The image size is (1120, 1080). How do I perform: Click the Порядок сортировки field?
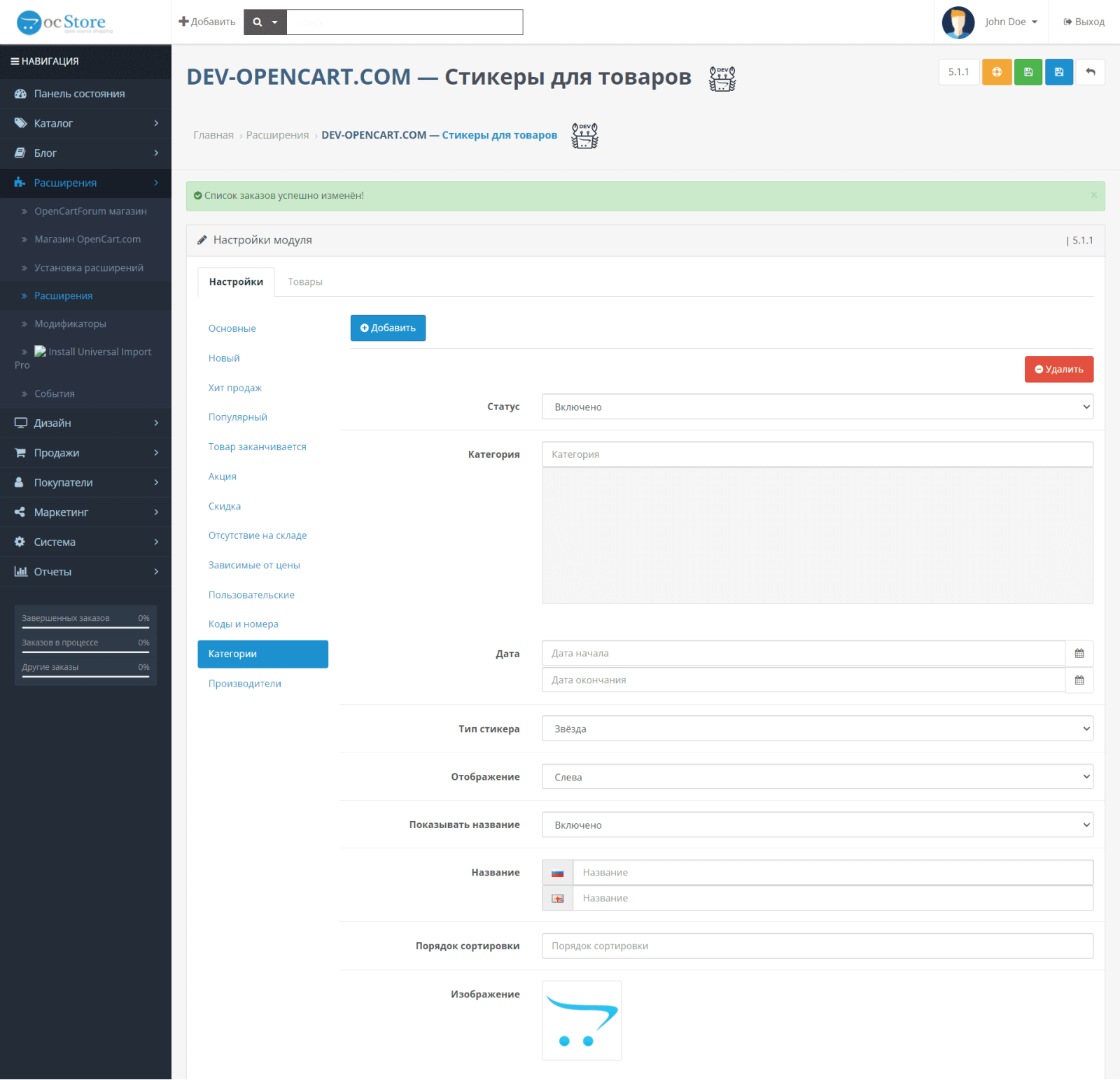click(x=817, y=946)
